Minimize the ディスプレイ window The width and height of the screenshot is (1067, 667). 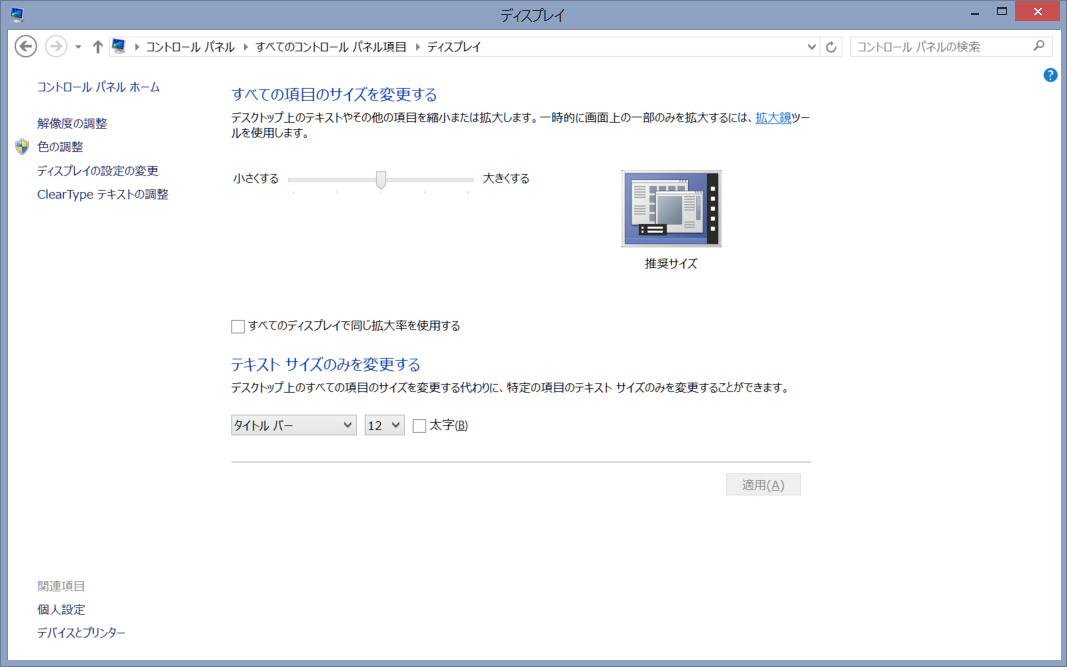click(x=974, y=12)
